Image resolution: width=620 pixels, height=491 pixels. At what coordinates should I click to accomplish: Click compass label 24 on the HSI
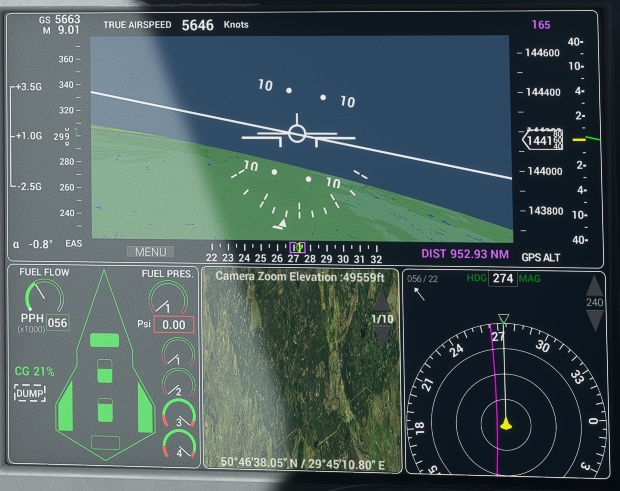457,350
